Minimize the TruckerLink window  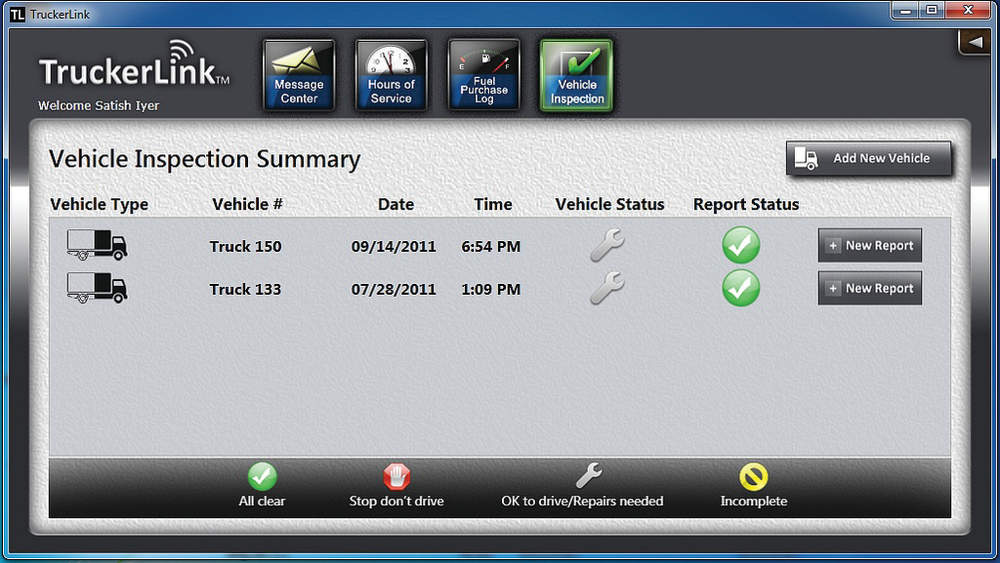[x=906, y=10]
